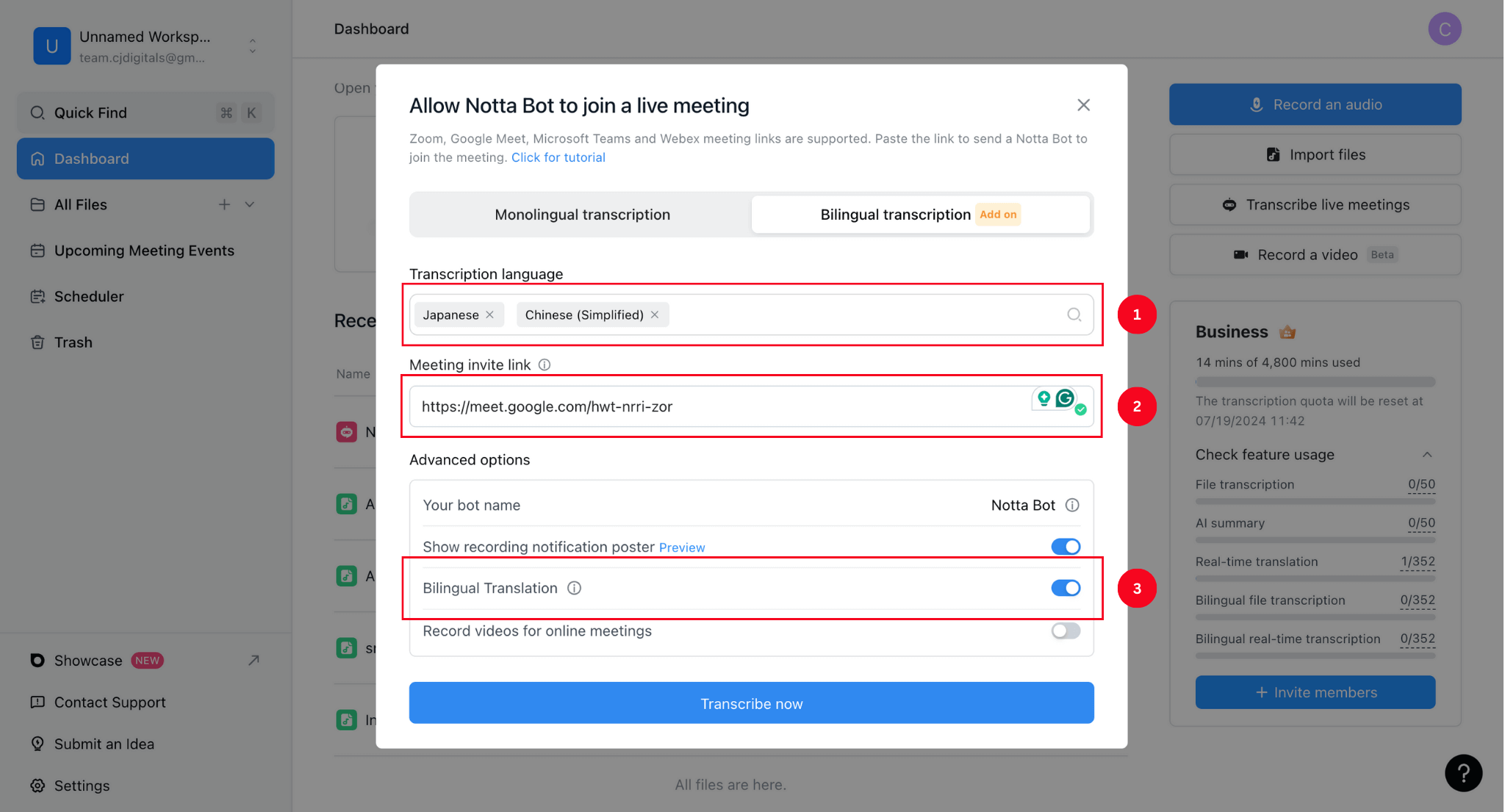The width and height of the screenshot is (1505, 812).
Task: Expand the Check feature usage section
Action: [x=1427, y=454]
